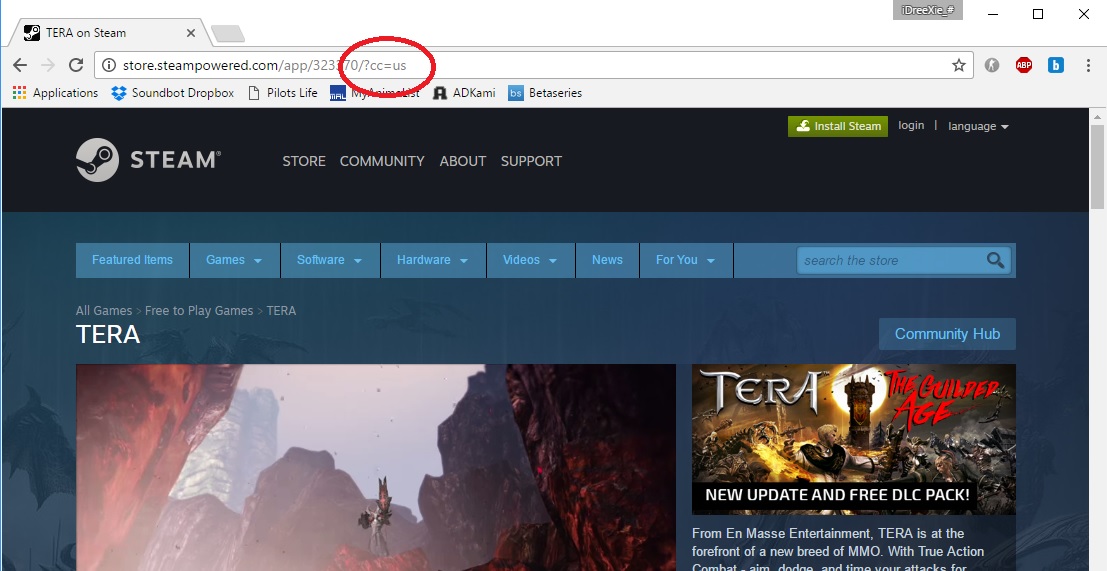Click the Install Steam button

[838, 126]
